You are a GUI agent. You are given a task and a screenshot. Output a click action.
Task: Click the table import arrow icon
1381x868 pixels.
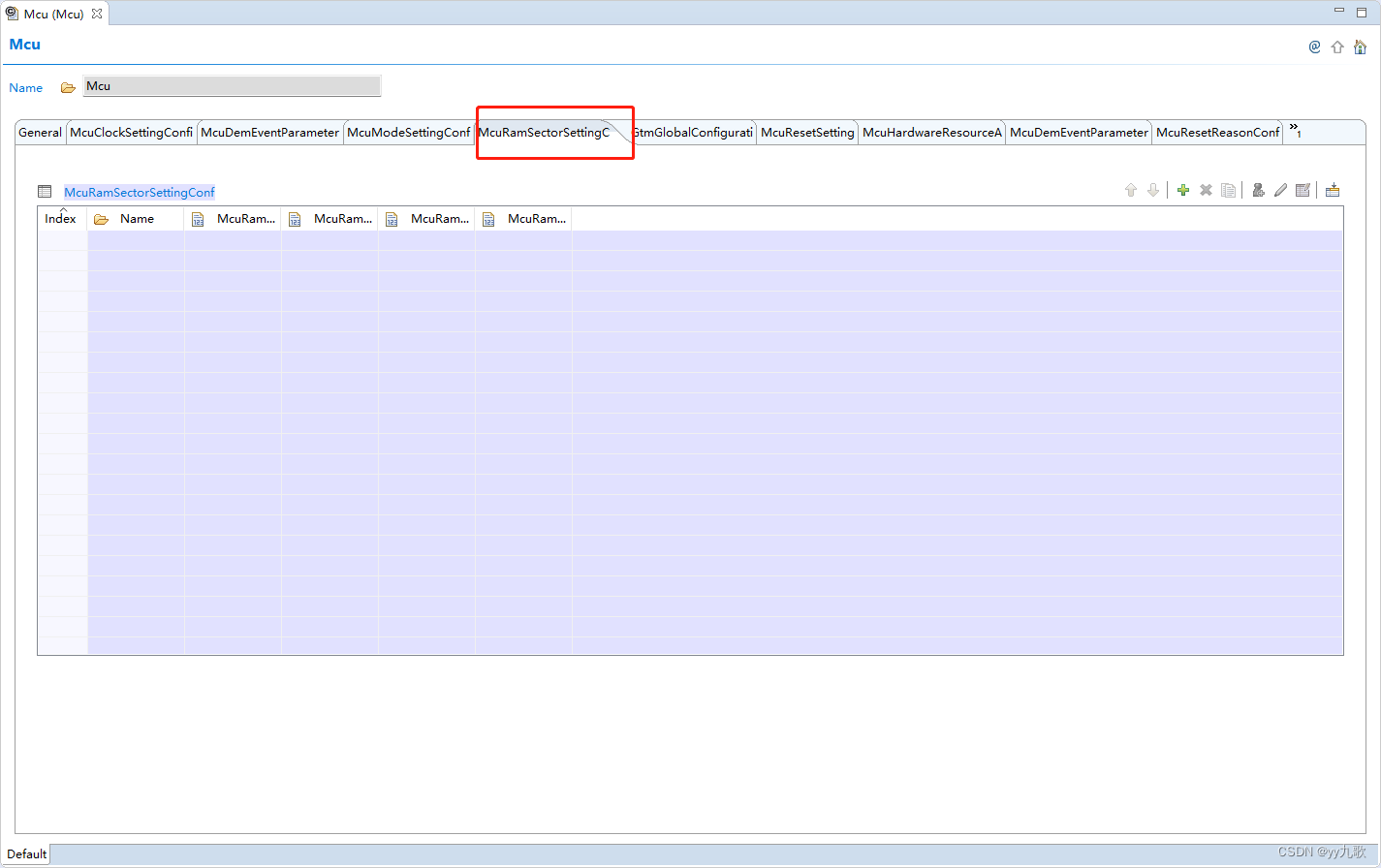pyautogui.click(x=1333, y=190)
